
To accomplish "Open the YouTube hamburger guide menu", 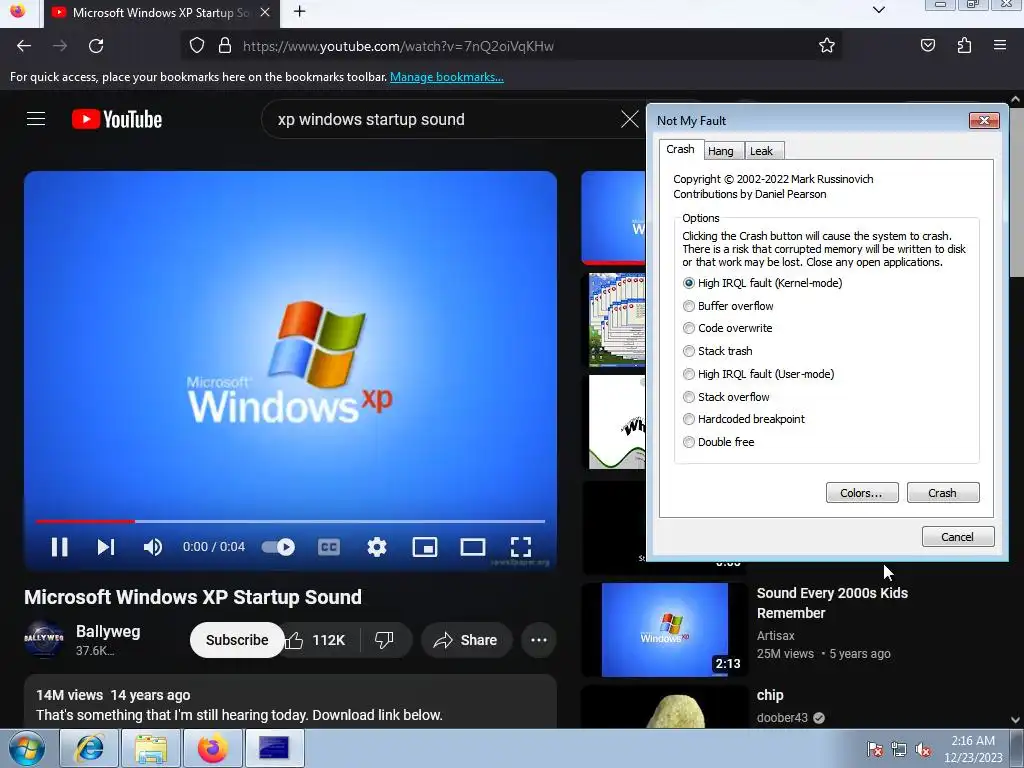I will pos(36,119).
